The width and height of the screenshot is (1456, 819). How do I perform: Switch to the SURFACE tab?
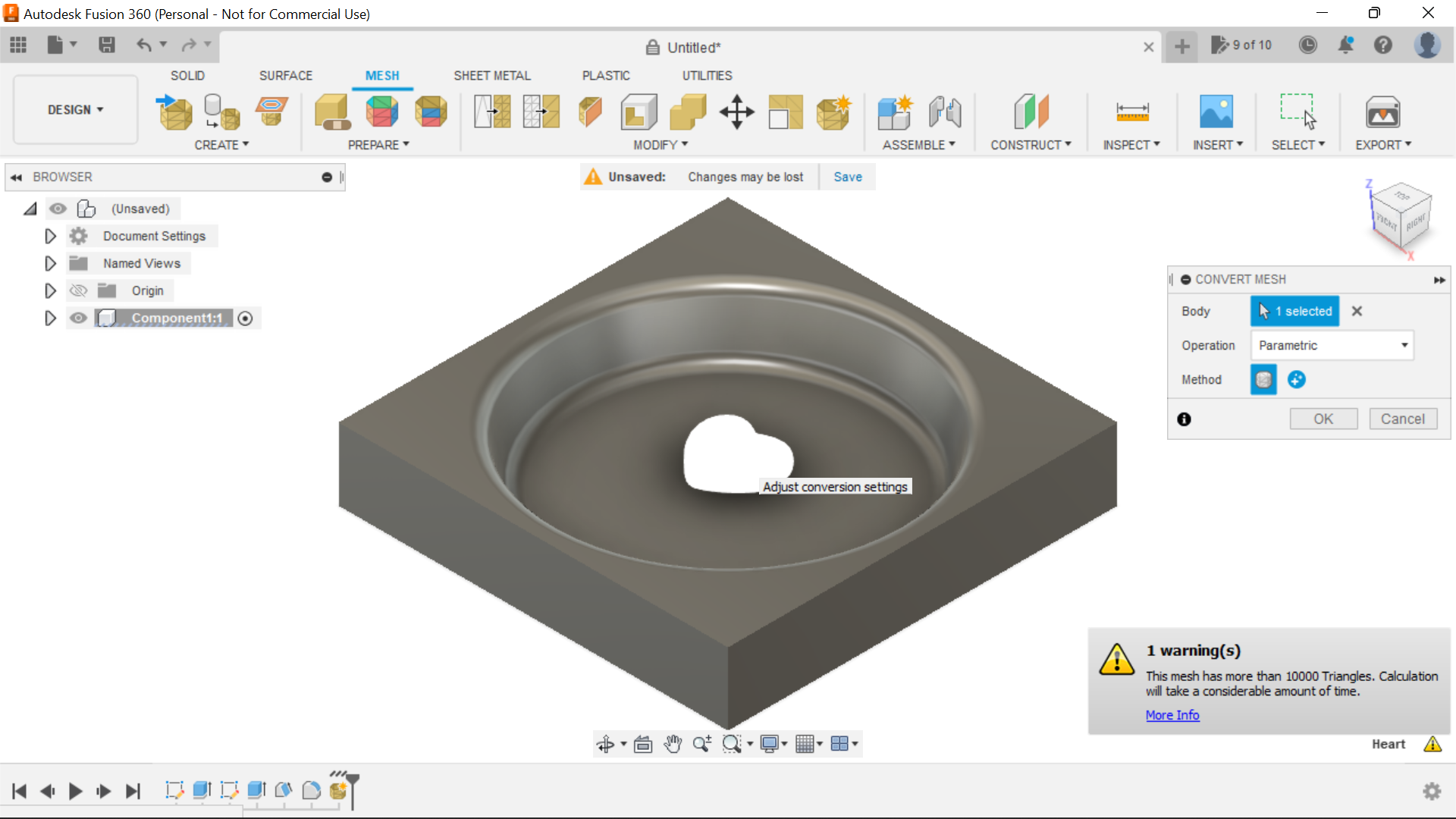coord(286,76)
